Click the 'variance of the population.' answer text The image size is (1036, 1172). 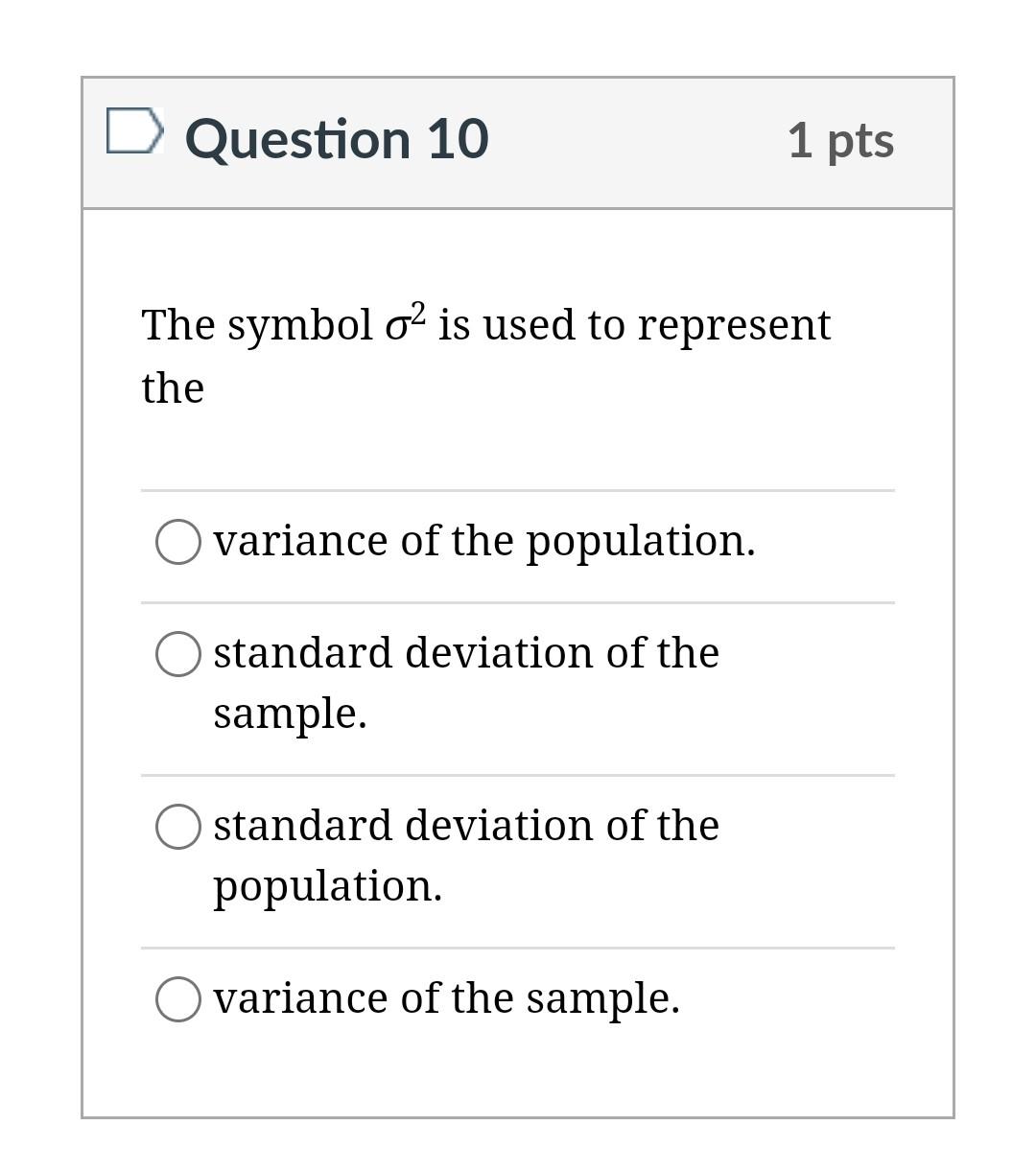[x=484, y=542]
